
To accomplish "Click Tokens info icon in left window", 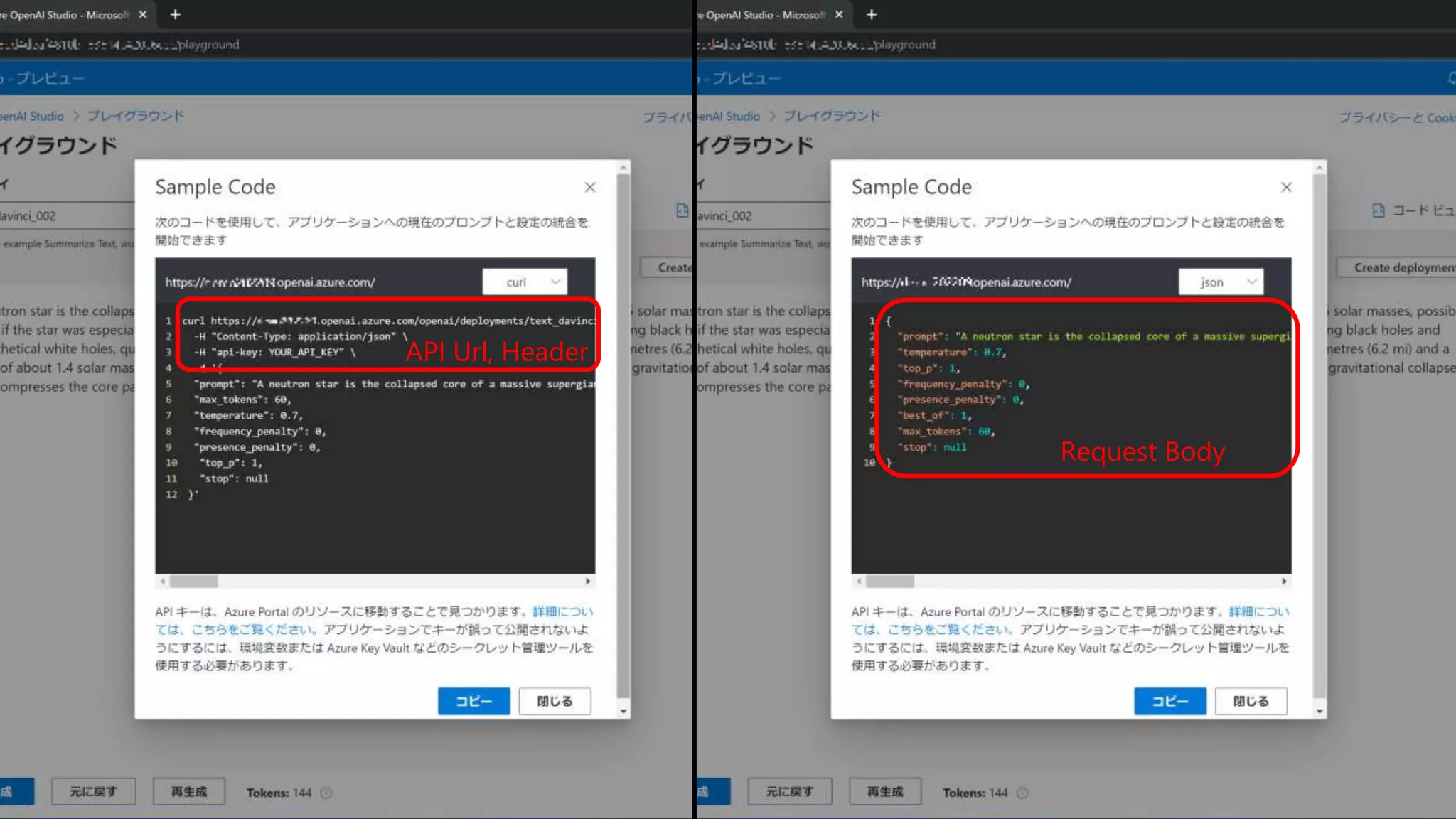I will click(x=326, y=793).
